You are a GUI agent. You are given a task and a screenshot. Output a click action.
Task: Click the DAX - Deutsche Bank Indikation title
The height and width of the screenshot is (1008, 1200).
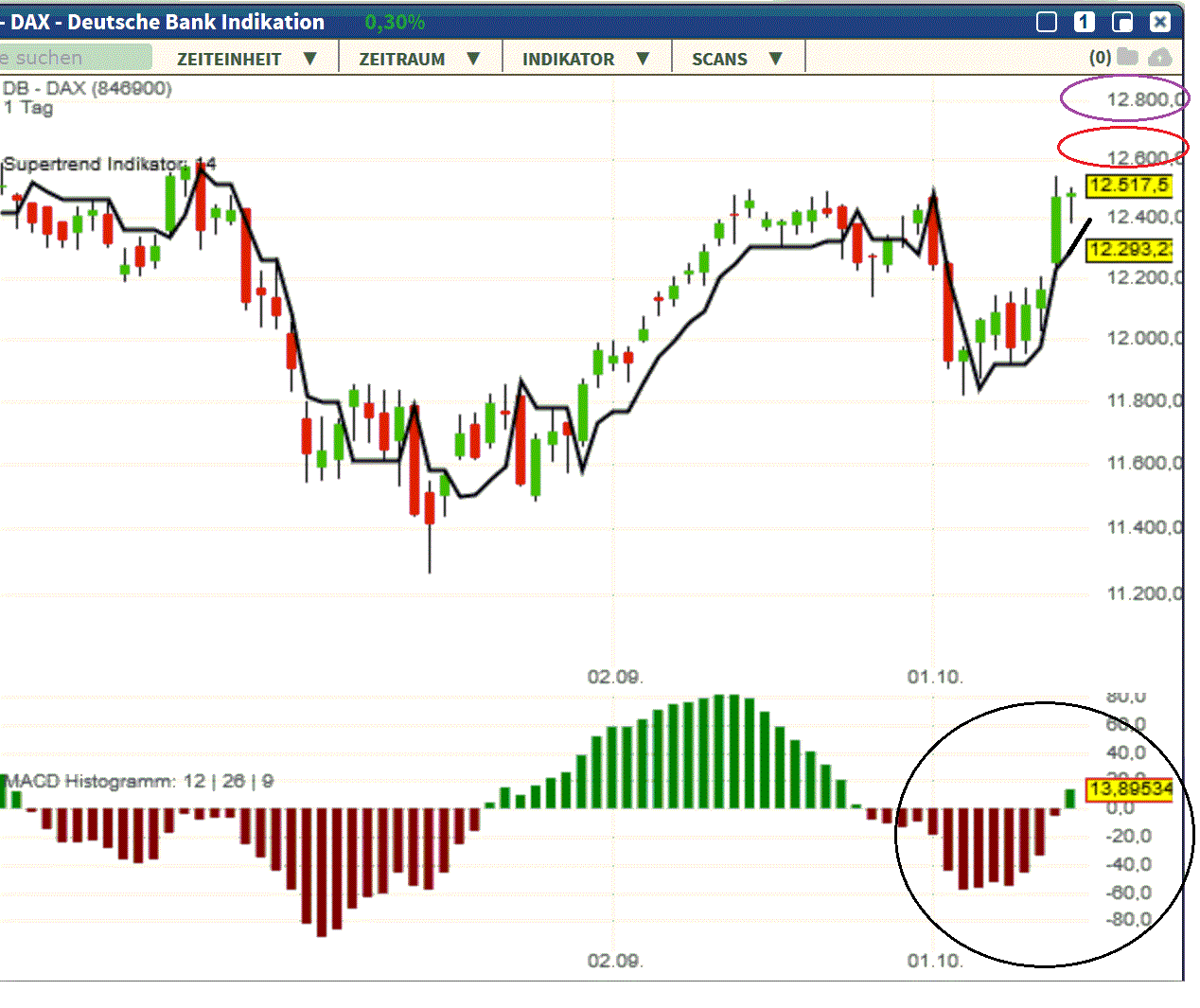click(168, 22)
